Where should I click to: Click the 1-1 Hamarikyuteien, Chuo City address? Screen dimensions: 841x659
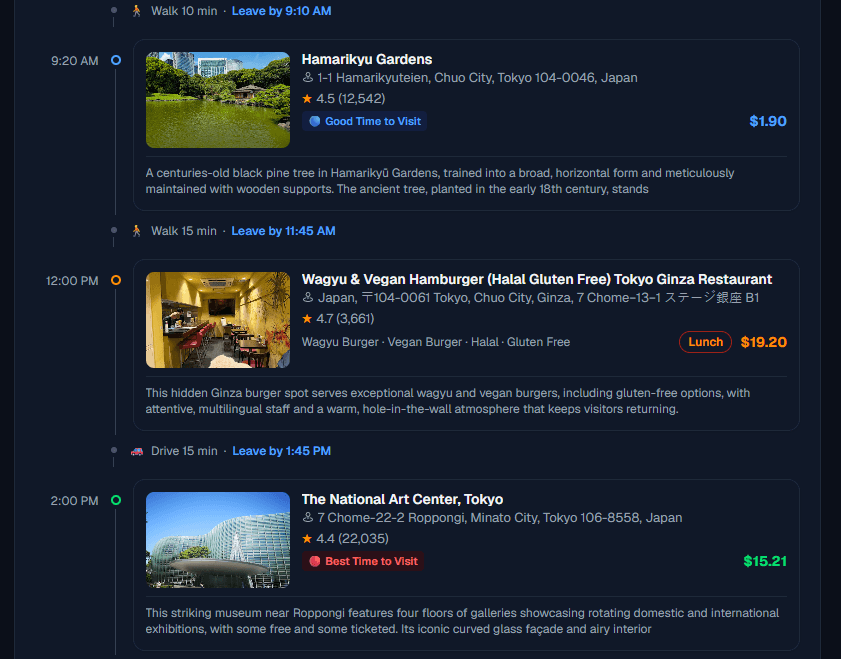tap(477, 78)
